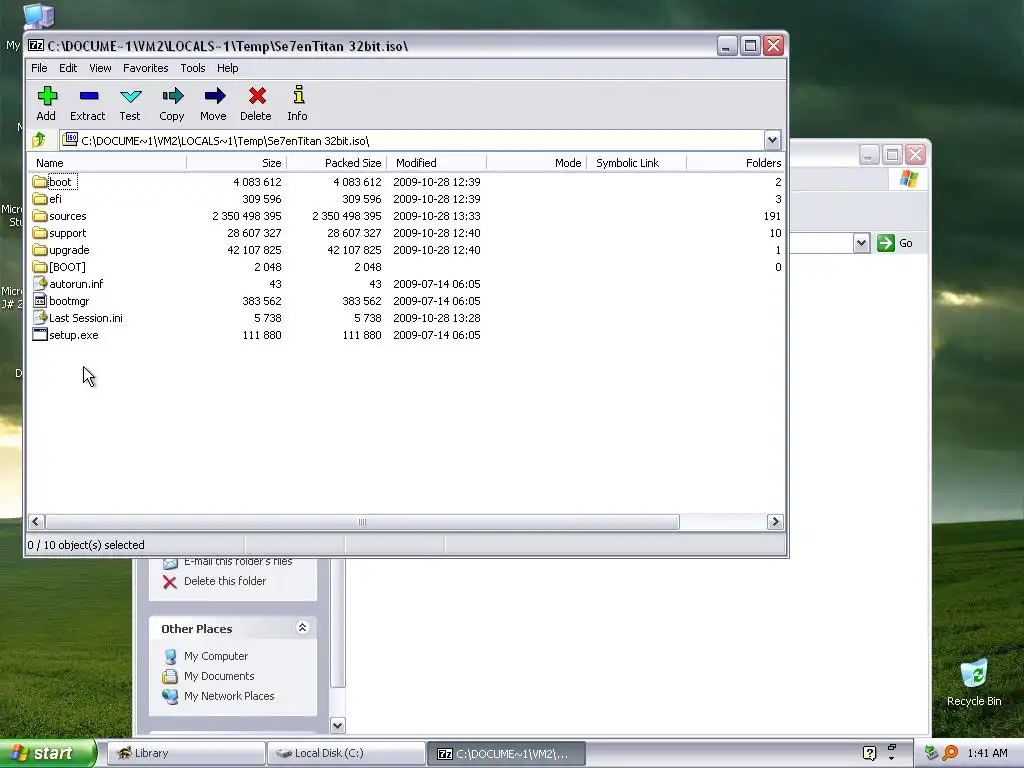Select the setup.exe file icon

[x=40, y=334]
